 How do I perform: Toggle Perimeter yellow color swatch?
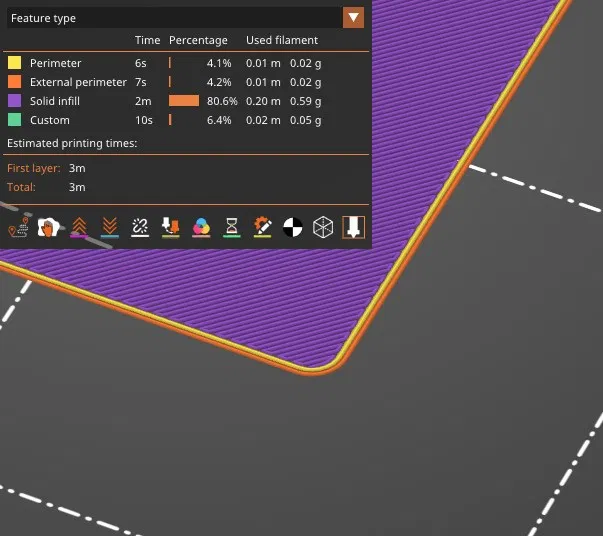coord(15,63)
